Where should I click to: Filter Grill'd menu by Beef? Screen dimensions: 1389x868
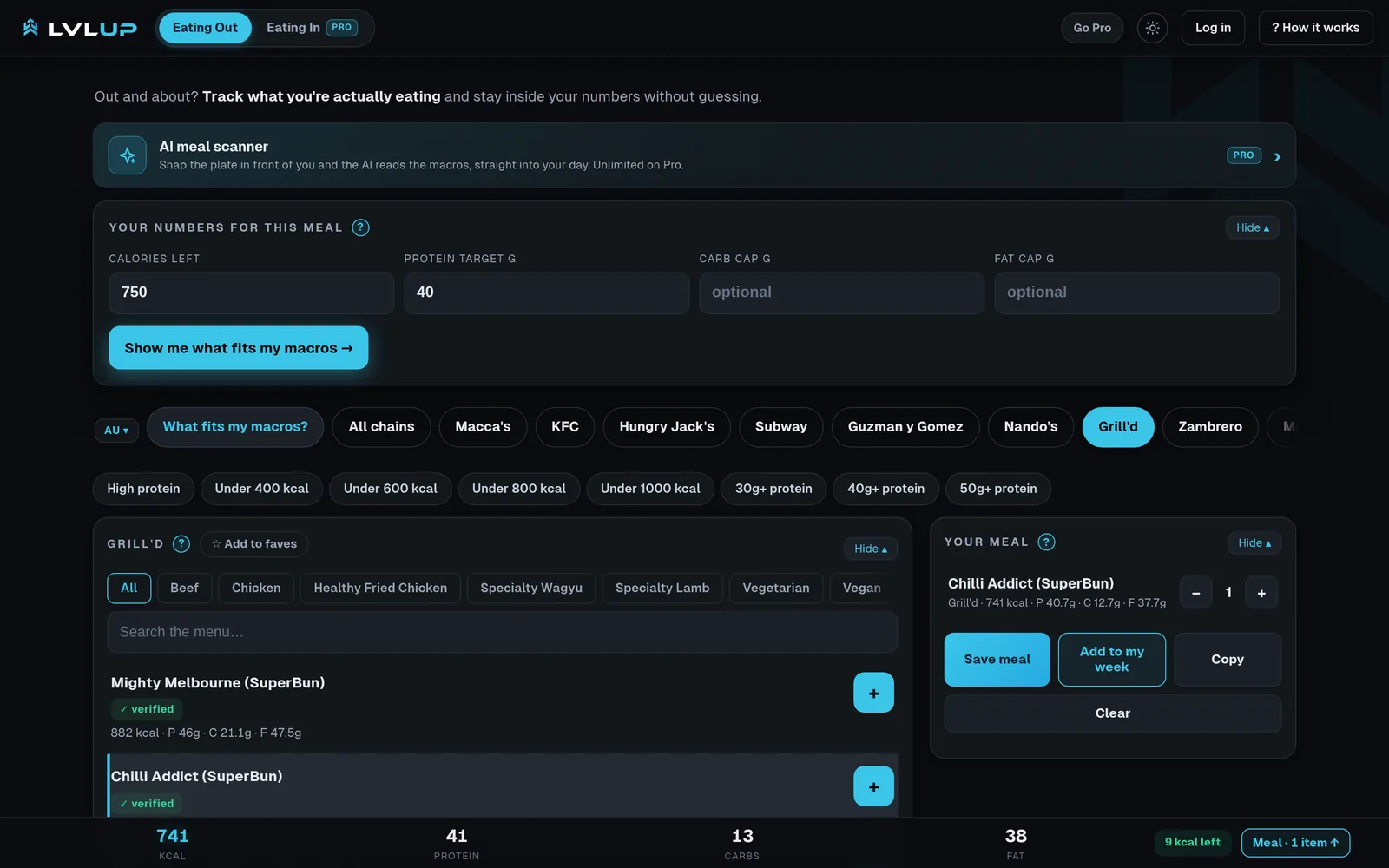click(x=184, y=588)
